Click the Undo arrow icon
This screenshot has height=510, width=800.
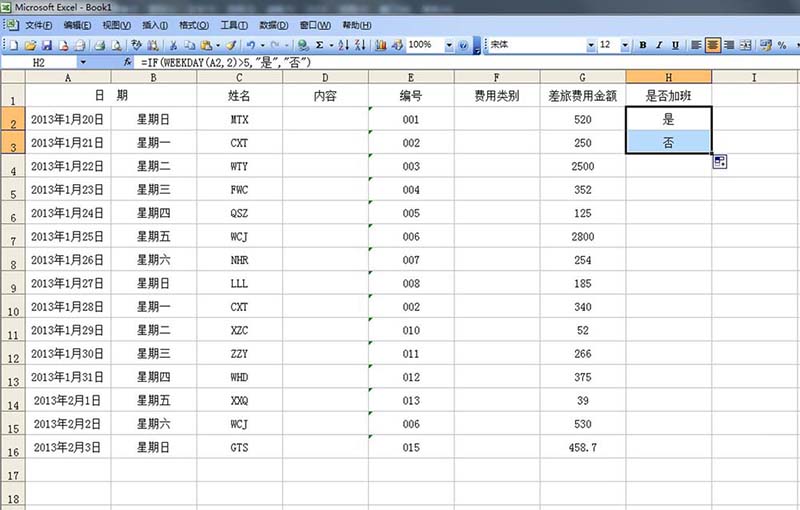pos(251,45)
